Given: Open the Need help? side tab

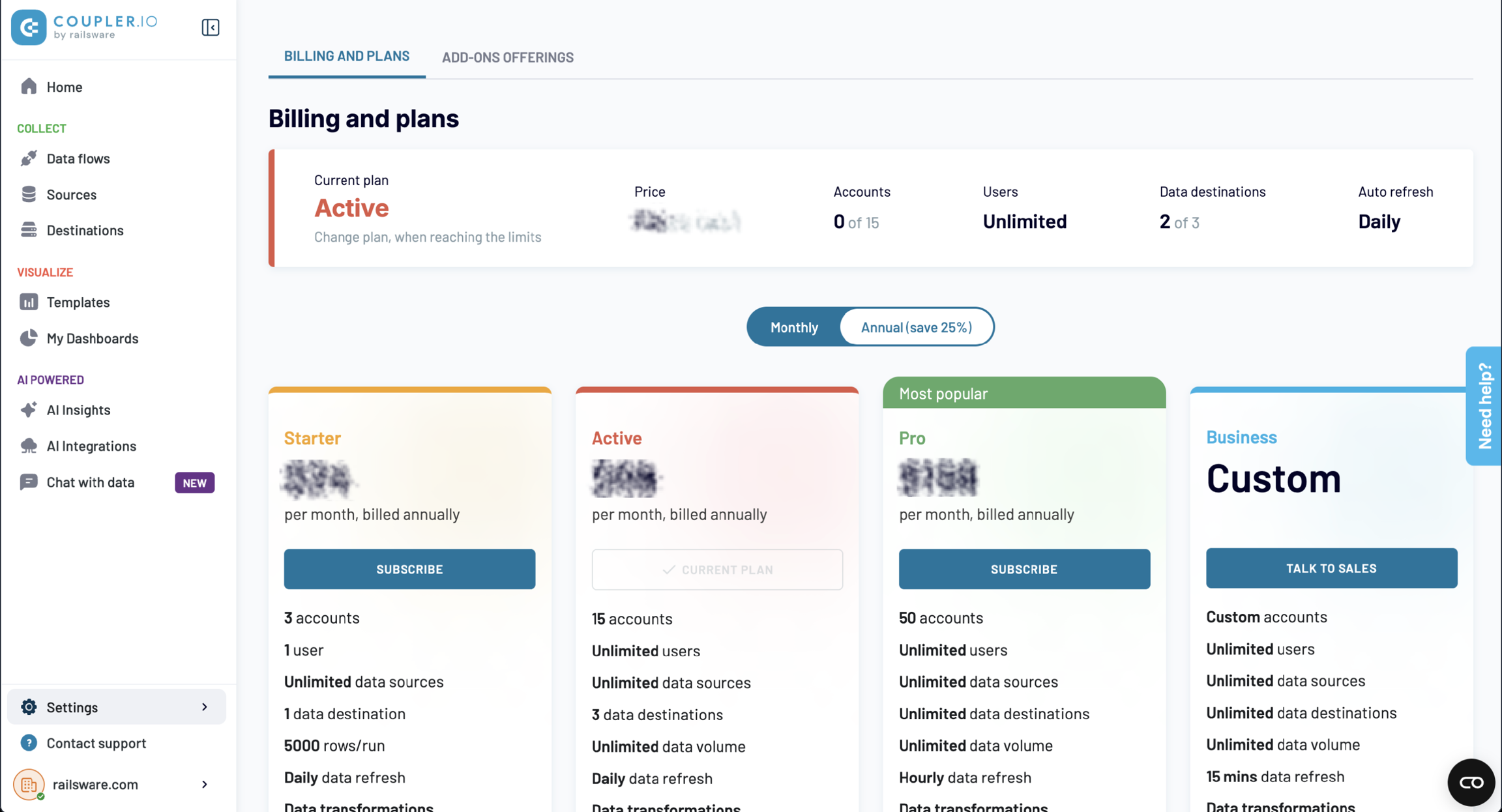Looking at the screenshot, I should [1484, 405].
